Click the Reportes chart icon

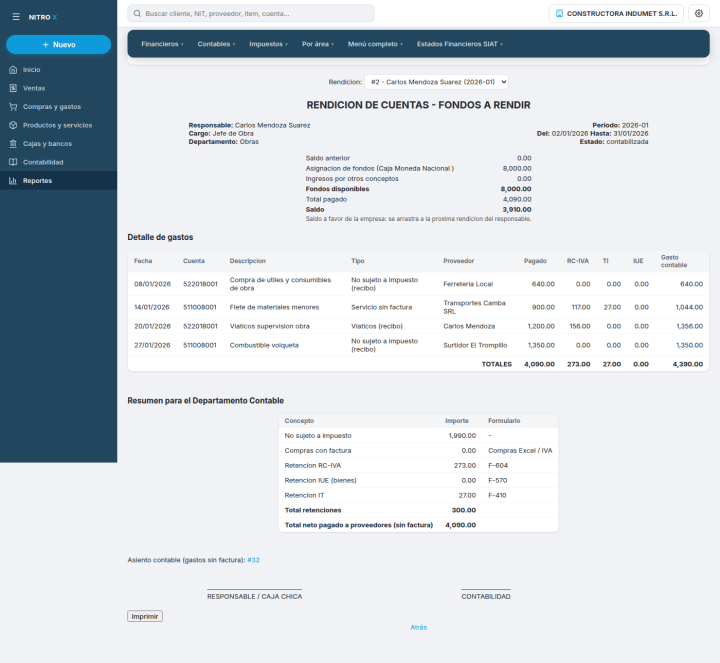(13, 180)
